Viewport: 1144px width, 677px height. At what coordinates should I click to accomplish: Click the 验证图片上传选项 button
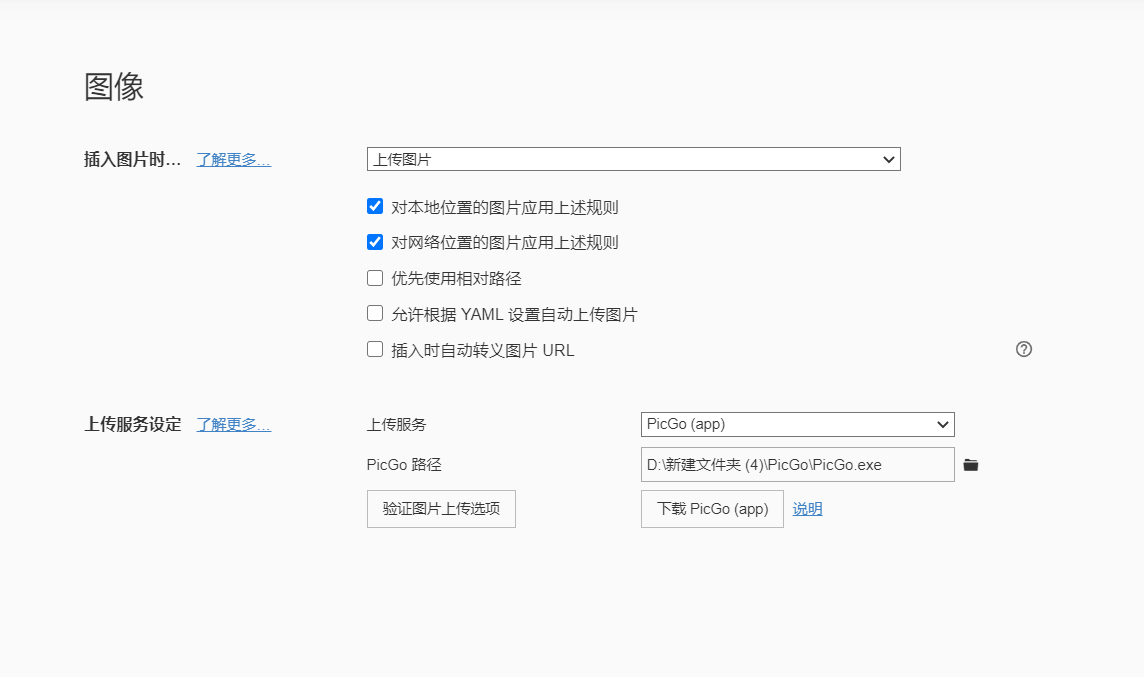point(441,509)
